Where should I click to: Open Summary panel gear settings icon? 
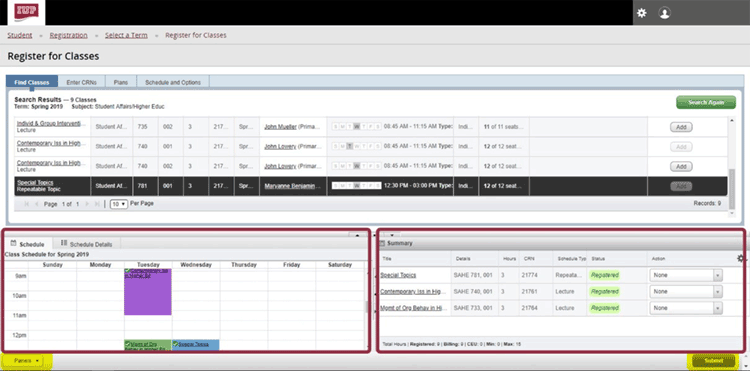[741, 258]
